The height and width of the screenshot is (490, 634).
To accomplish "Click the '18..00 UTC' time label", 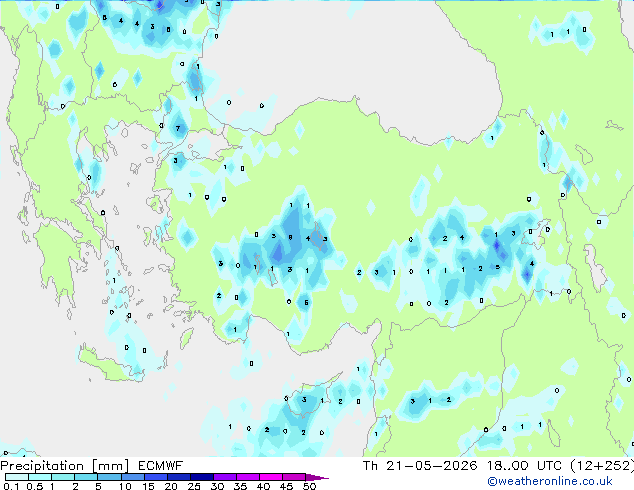I will tap(524, 466).
